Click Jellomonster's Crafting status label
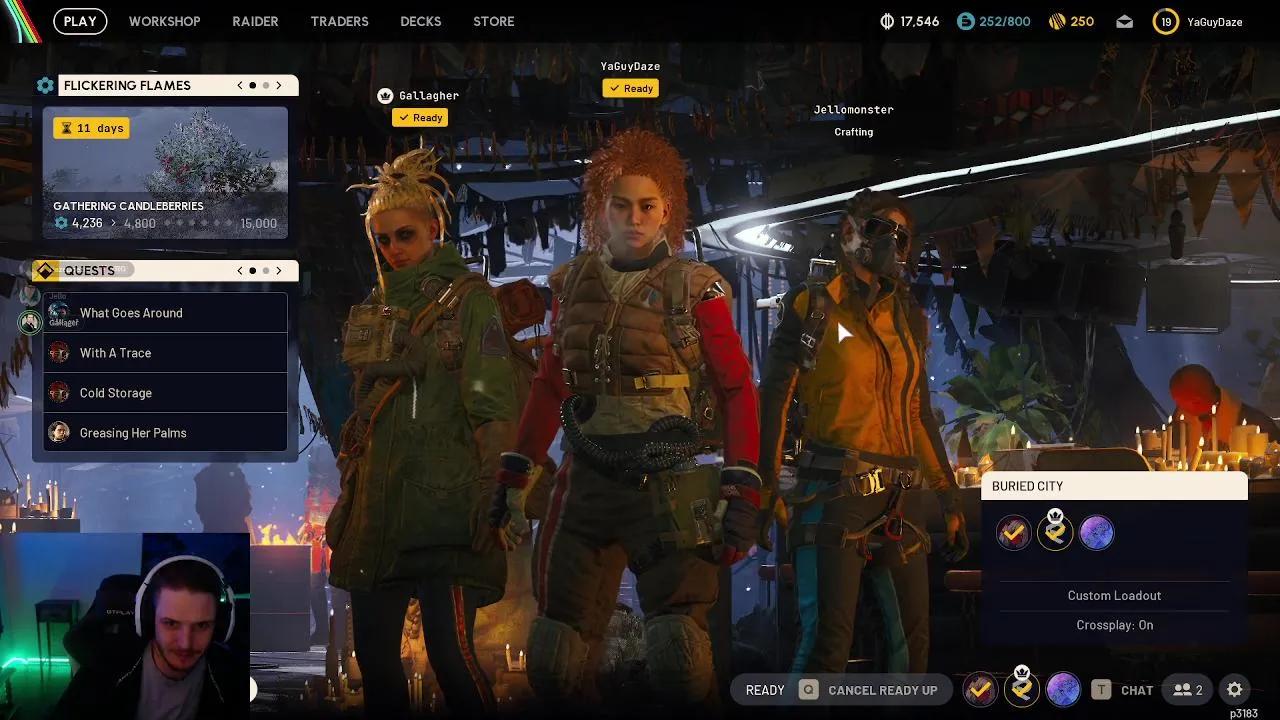The width and height of the screenshot is (1280, 720). (x=854, y=132)
